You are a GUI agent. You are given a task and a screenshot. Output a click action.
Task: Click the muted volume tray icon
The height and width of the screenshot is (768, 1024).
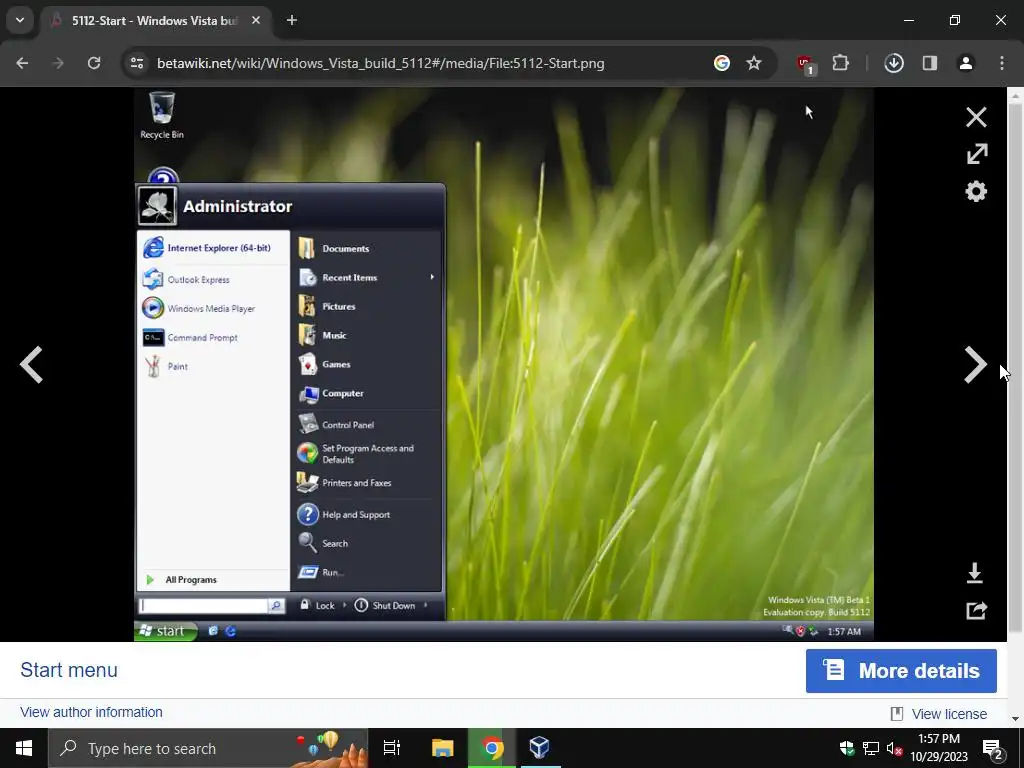(894, 748)
